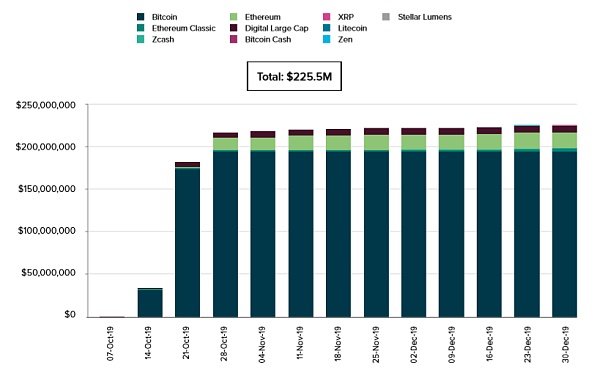The image size is (600, 373).
Task: Toggle the XRP legend entry
Action: [338, 17]
